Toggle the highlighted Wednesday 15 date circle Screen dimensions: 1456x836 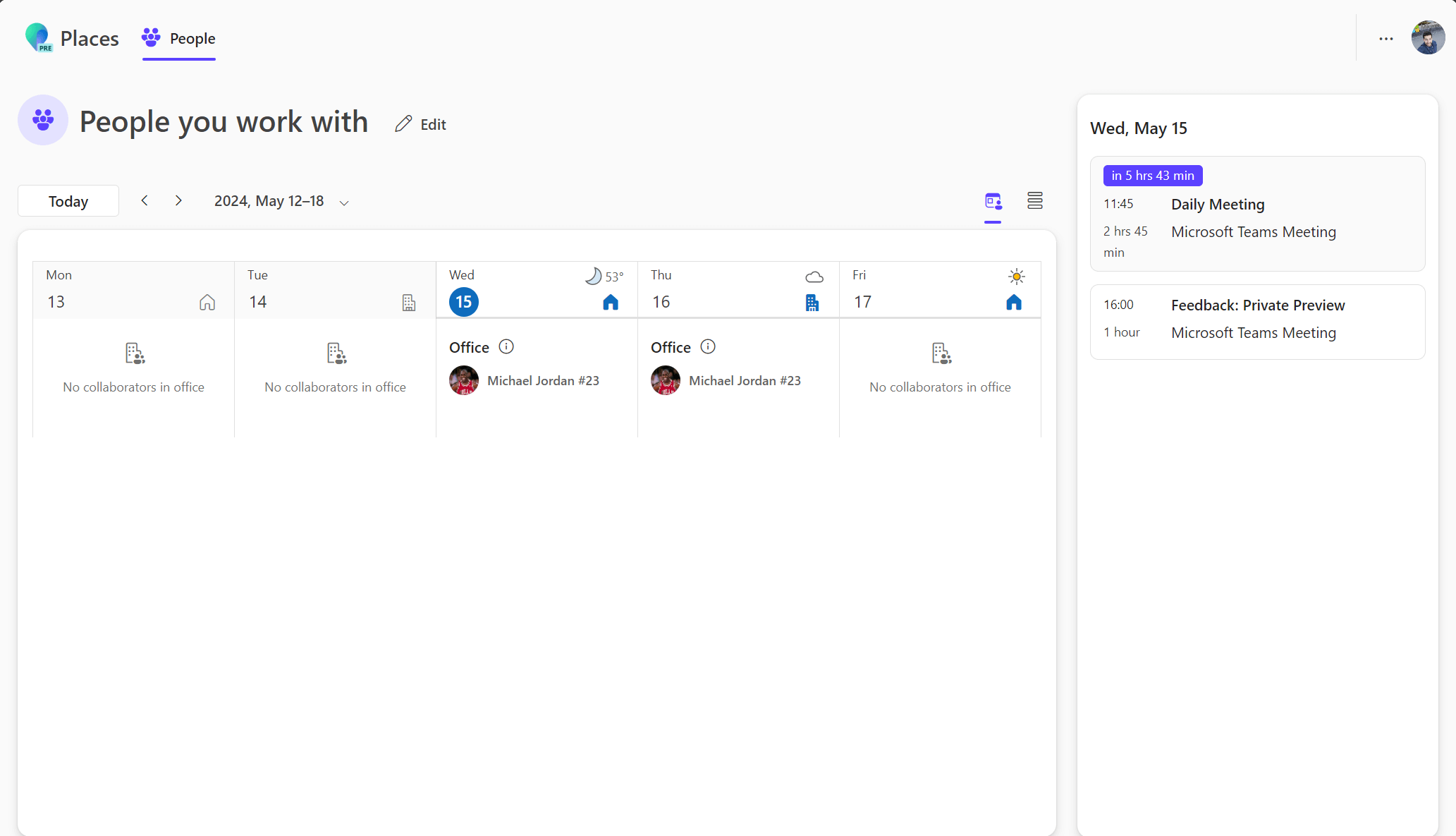[x=463, y=301]
